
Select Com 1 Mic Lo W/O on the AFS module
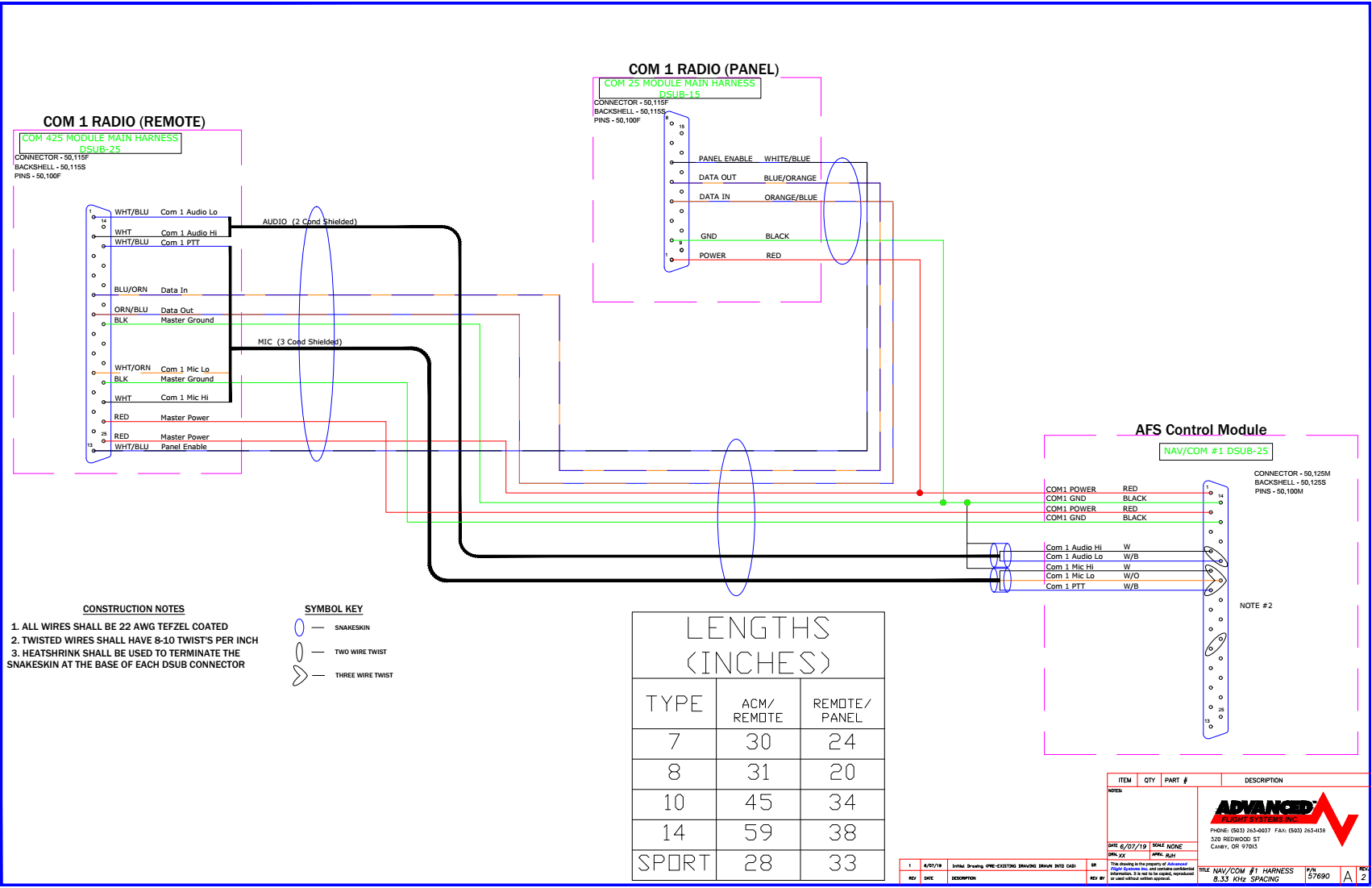(x=1092, y=576)
